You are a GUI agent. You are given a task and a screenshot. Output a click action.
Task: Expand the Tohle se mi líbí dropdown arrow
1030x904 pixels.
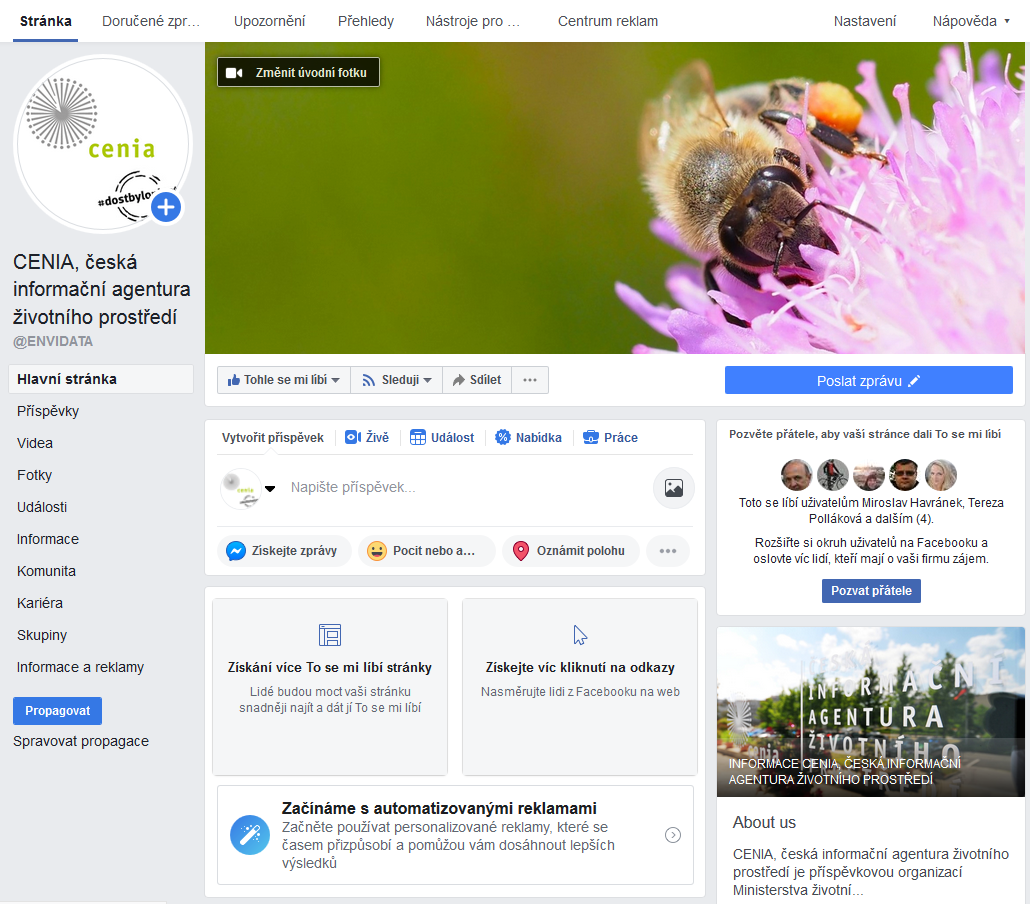336,380
